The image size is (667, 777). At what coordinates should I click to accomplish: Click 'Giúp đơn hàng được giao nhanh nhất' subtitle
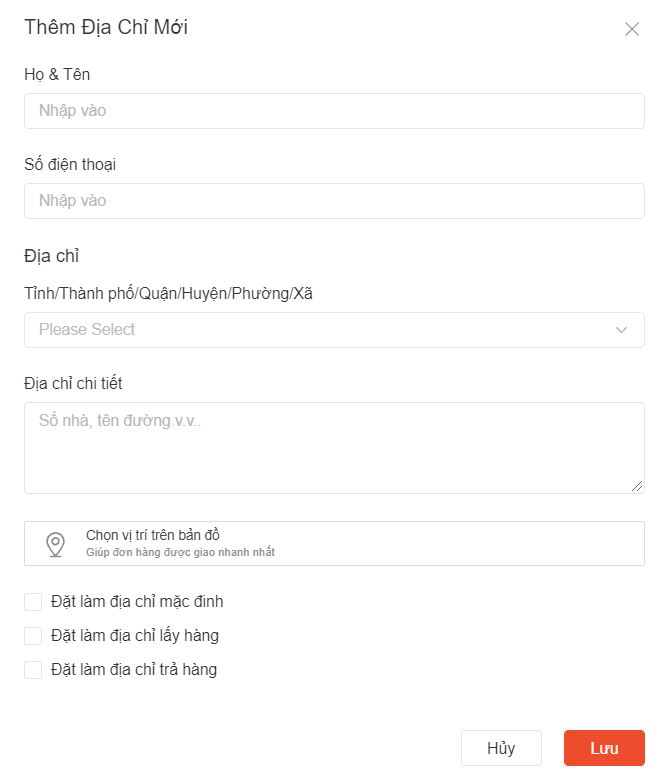tap(180, 553)
